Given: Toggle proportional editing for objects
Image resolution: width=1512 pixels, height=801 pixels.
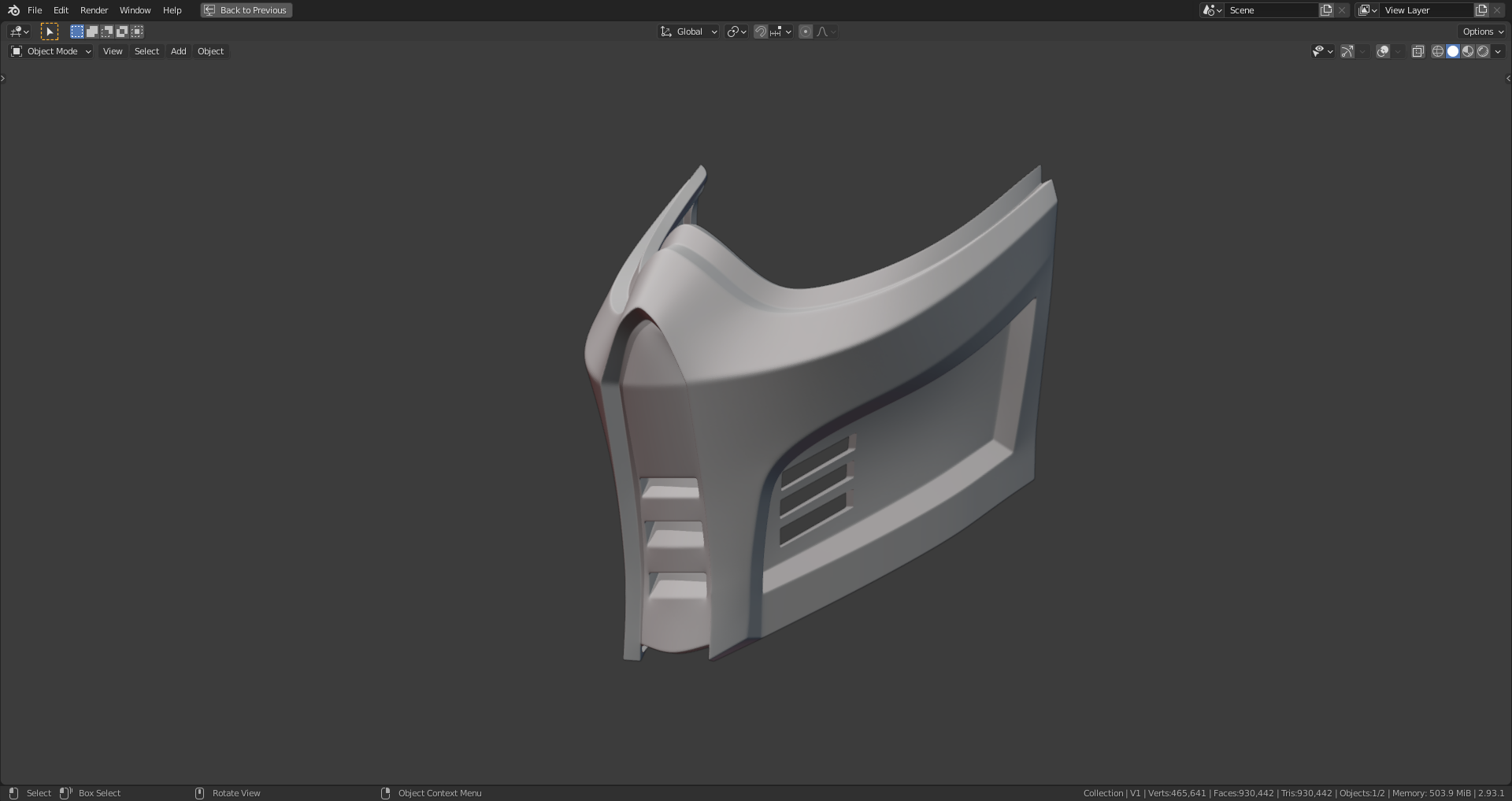Looking at the screenshot, I should pyautogui.click(x=806, y=32).
